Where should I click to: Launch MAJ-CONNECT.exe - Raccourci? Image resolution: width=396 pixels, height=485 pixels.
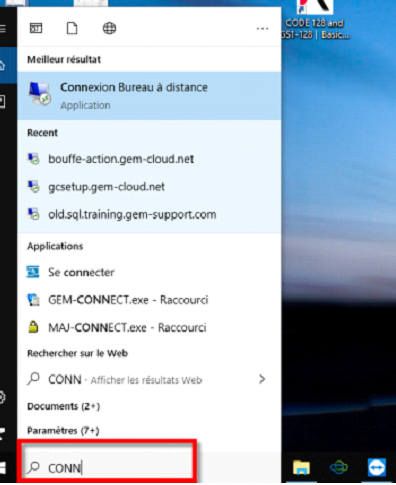[x=149, y=328]
